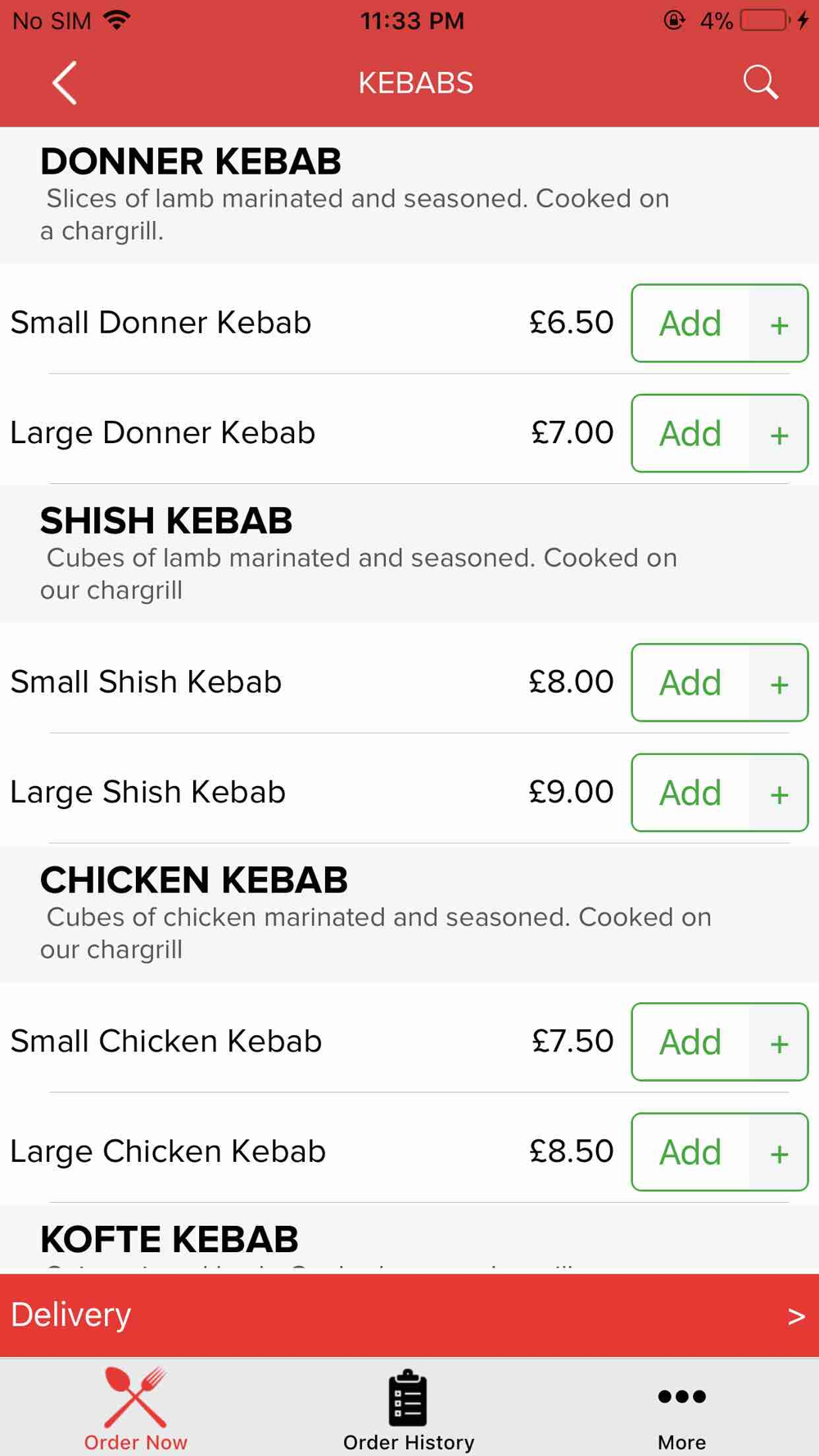Tap plus icon for Large Shish Kebab
Viewport: 819px width, 1456px height.
click(x=779, y=793)
